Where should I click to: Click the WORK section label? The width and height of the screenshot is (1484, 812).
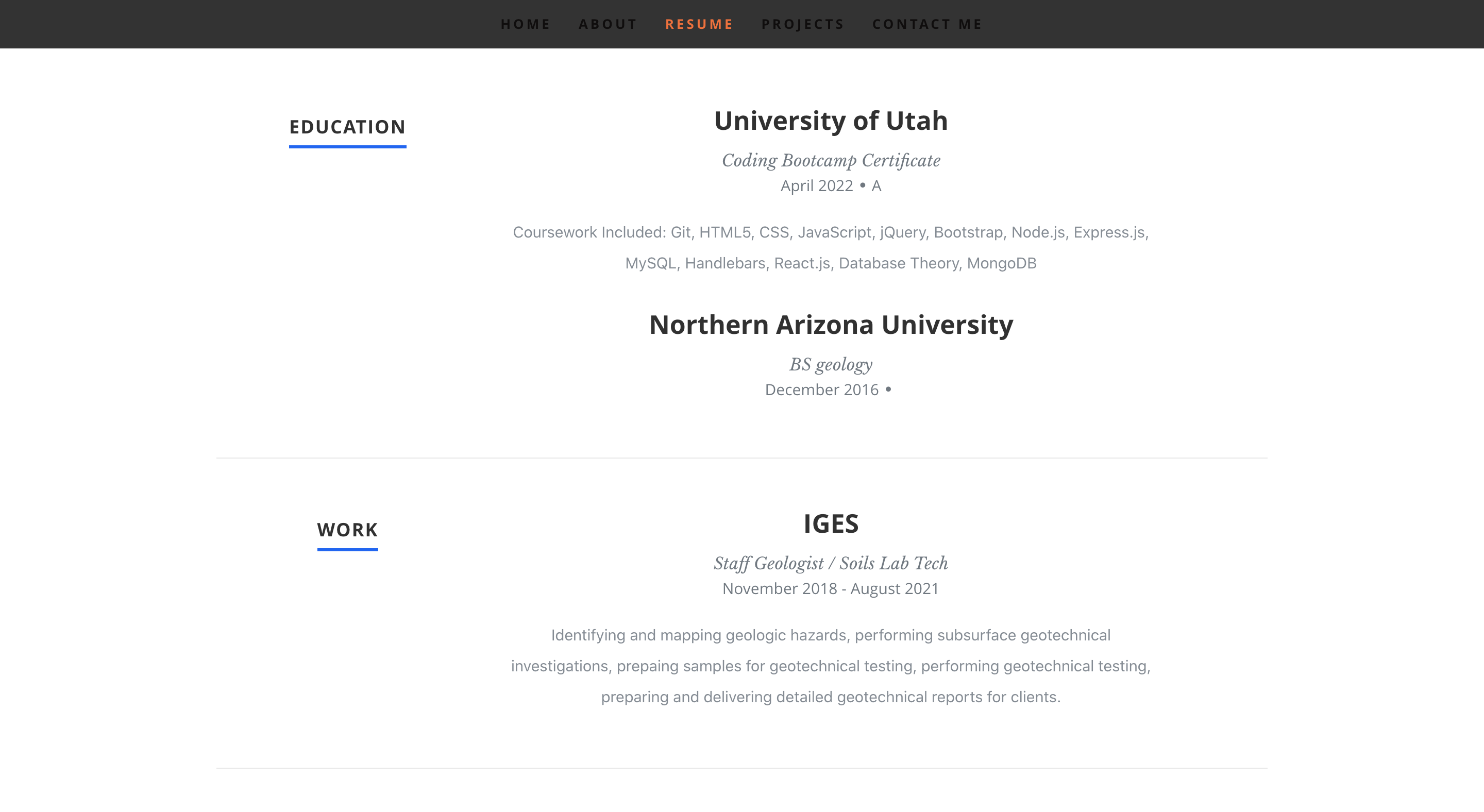[x=347, y=529]
